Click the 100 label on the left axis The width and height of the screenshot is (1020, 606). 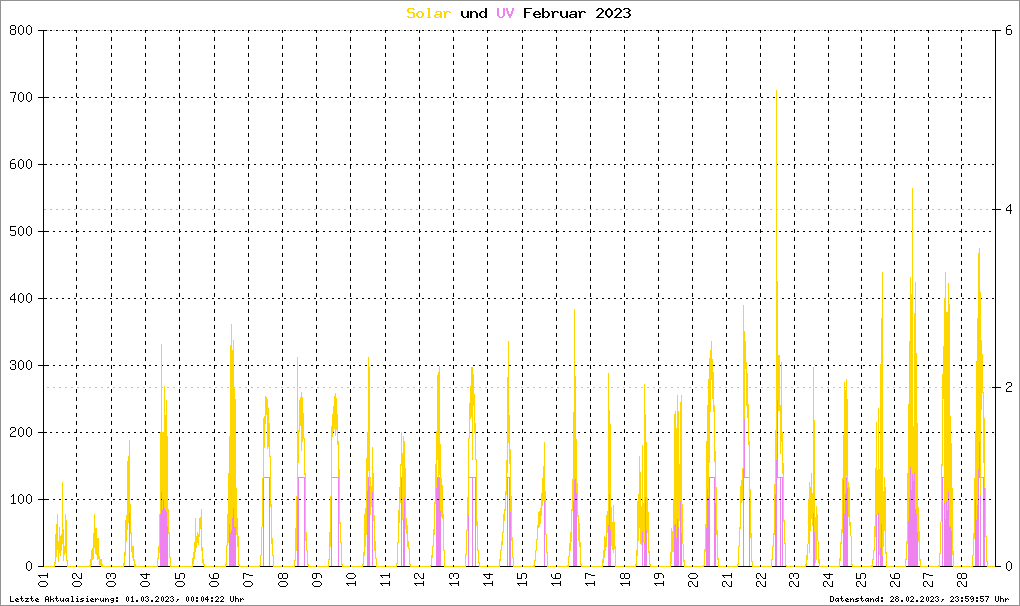(x=22, y=500)
